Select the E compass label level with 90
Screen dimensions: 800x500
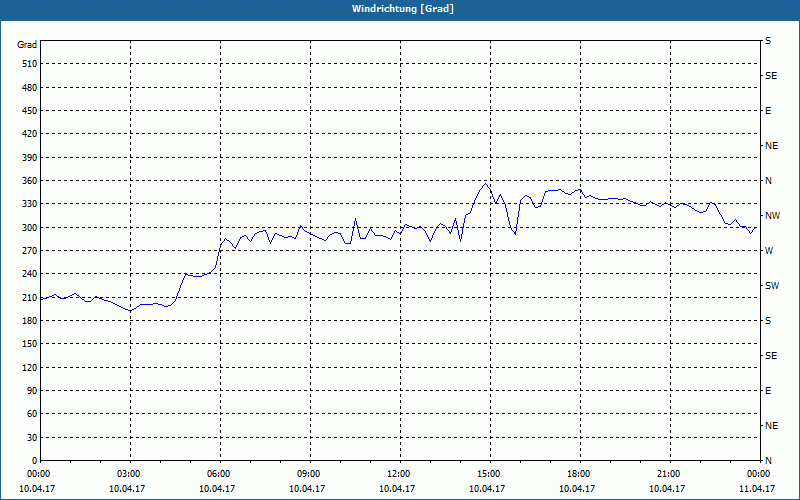click(x=768, y=391)
